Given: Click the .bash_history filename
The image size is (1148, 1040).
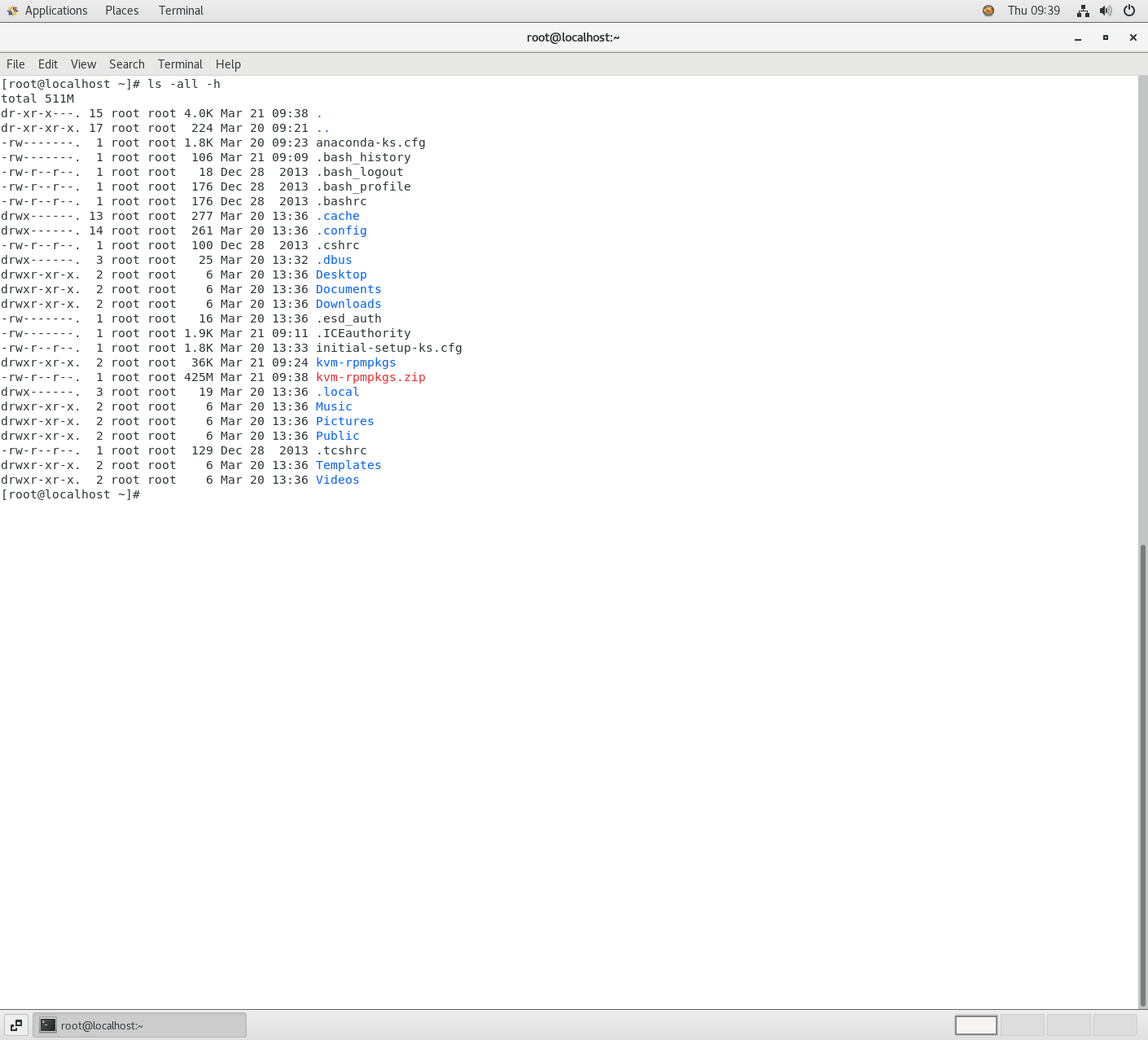Looking at the screenshot, I should [363, 157].
